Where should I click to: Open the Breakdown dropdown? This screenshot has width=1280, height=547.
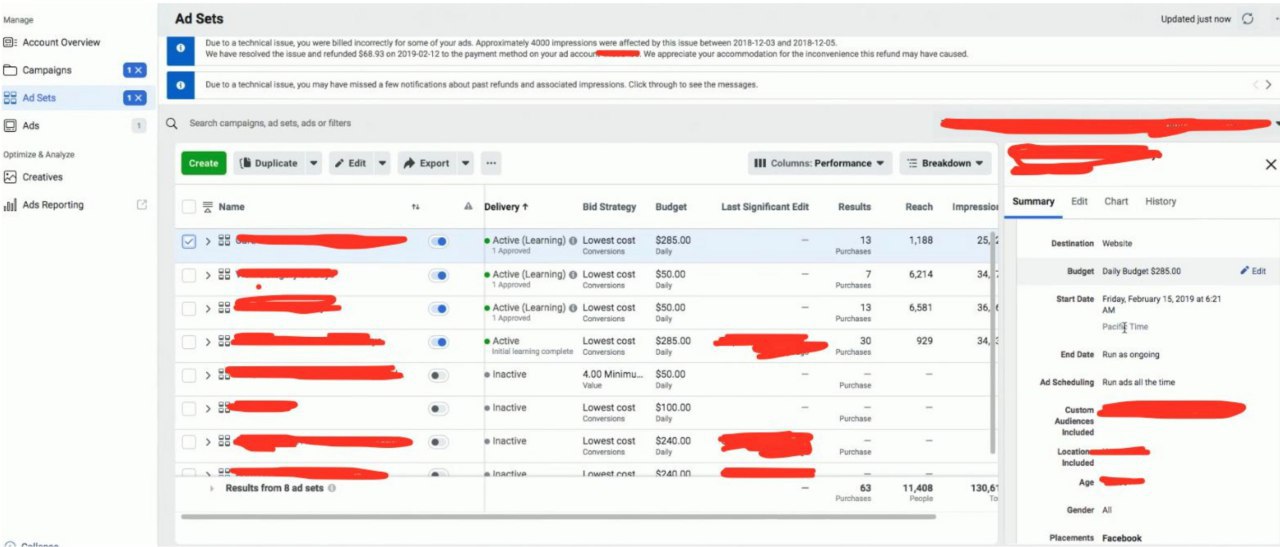[945, 163]
